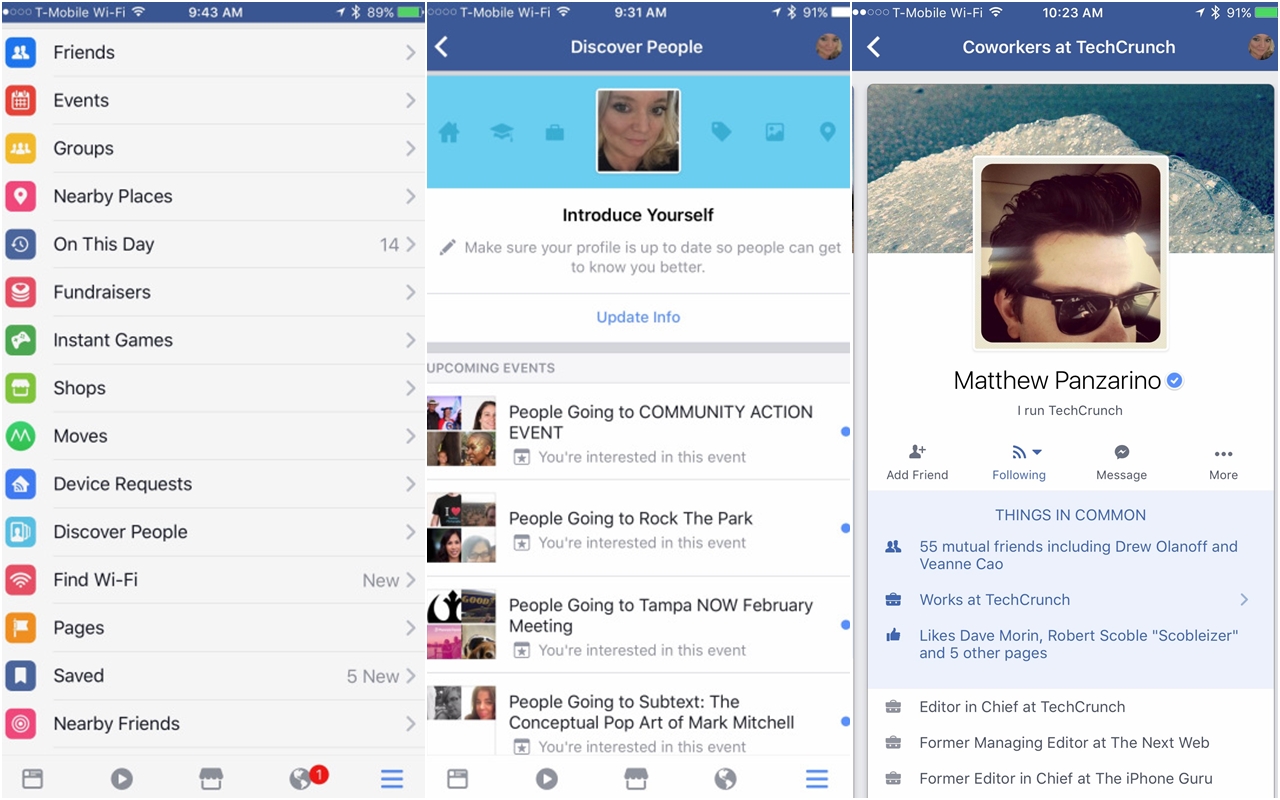
Task: Open People Going to Tampa NOW February Meeting
Action: point(638,625)
